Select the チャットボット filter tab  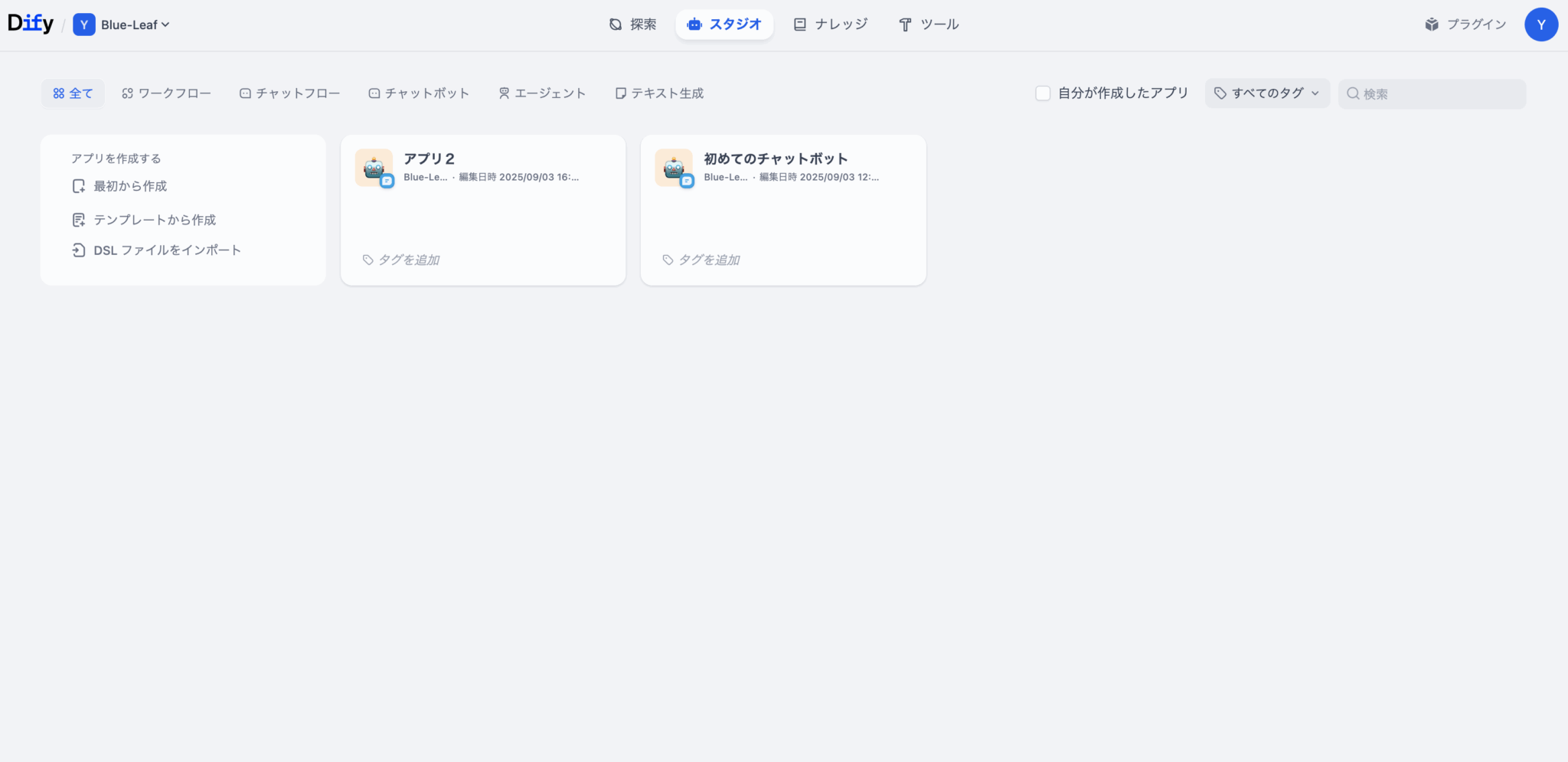coord(418,93)
